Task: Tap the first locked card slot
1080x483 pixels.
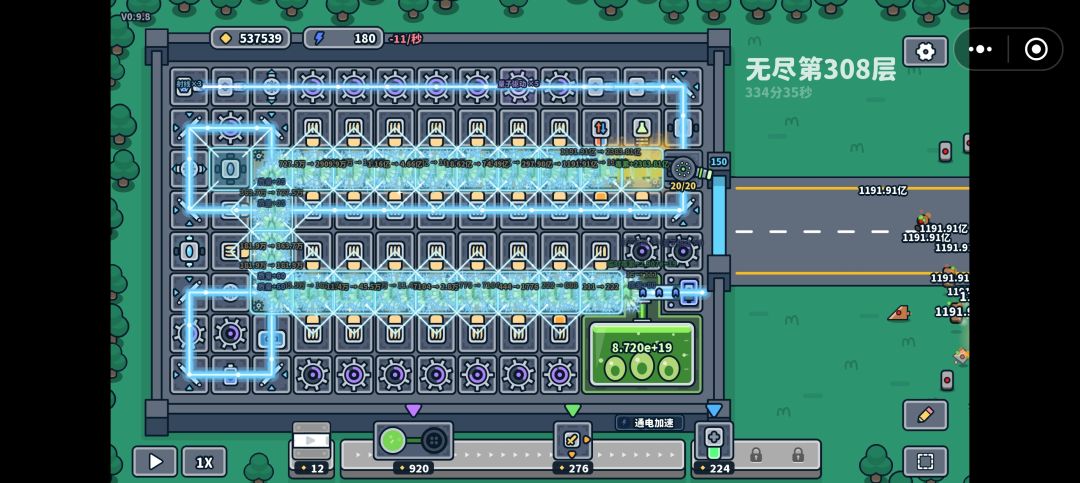Action: pyautogui.click(x=756, y=455)
